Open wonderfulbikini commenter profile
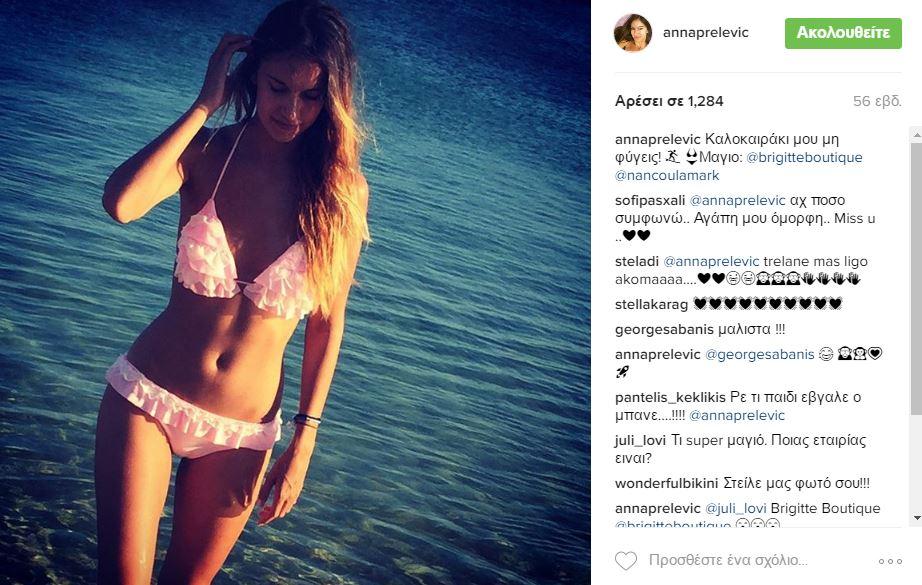 click(666, 483)
